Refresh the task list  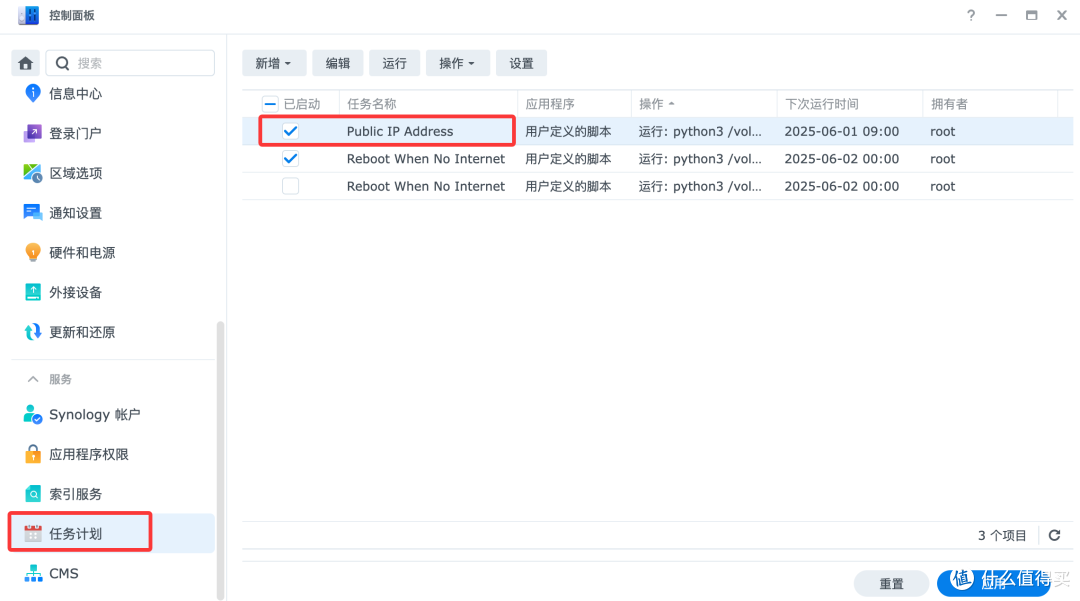(x=1055, y=535)
